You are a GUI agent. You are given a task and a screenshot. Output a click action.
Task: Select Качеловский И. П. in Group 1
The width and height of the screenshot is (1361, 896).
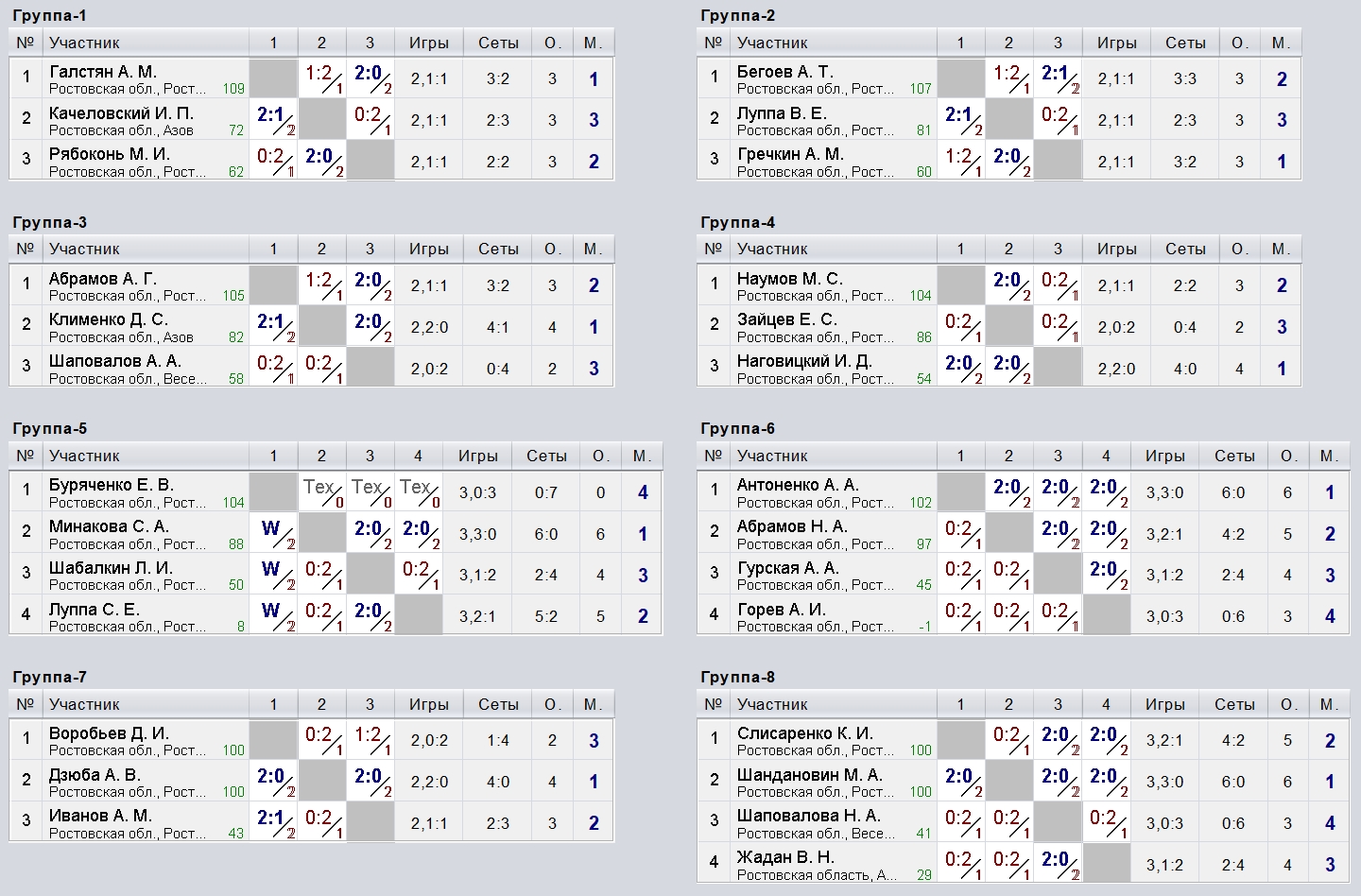click(121, 113)
